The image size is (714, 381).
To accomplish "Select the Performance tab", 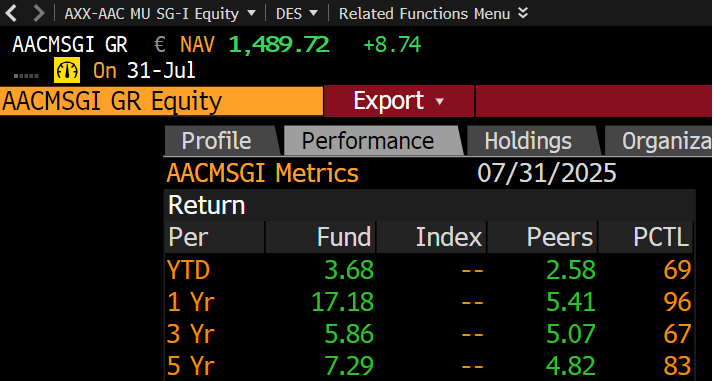I will point(372,141).
